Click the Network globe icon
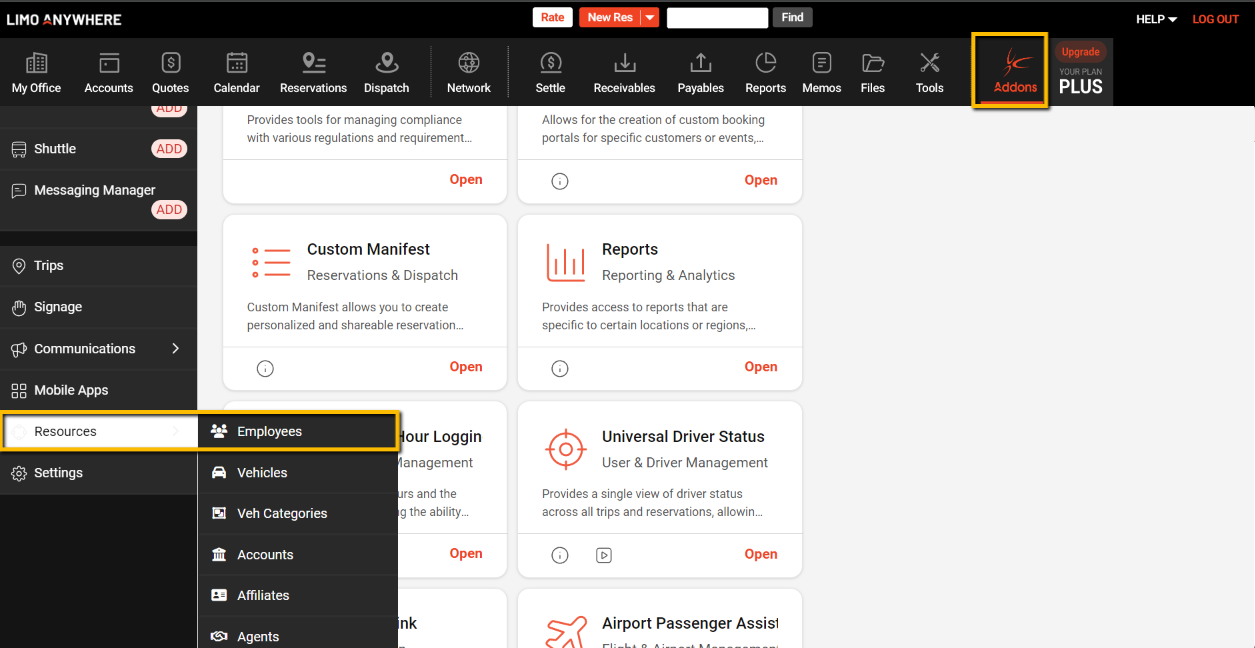The width and height of the screenshot is (1255, 648). pos(468,64)
